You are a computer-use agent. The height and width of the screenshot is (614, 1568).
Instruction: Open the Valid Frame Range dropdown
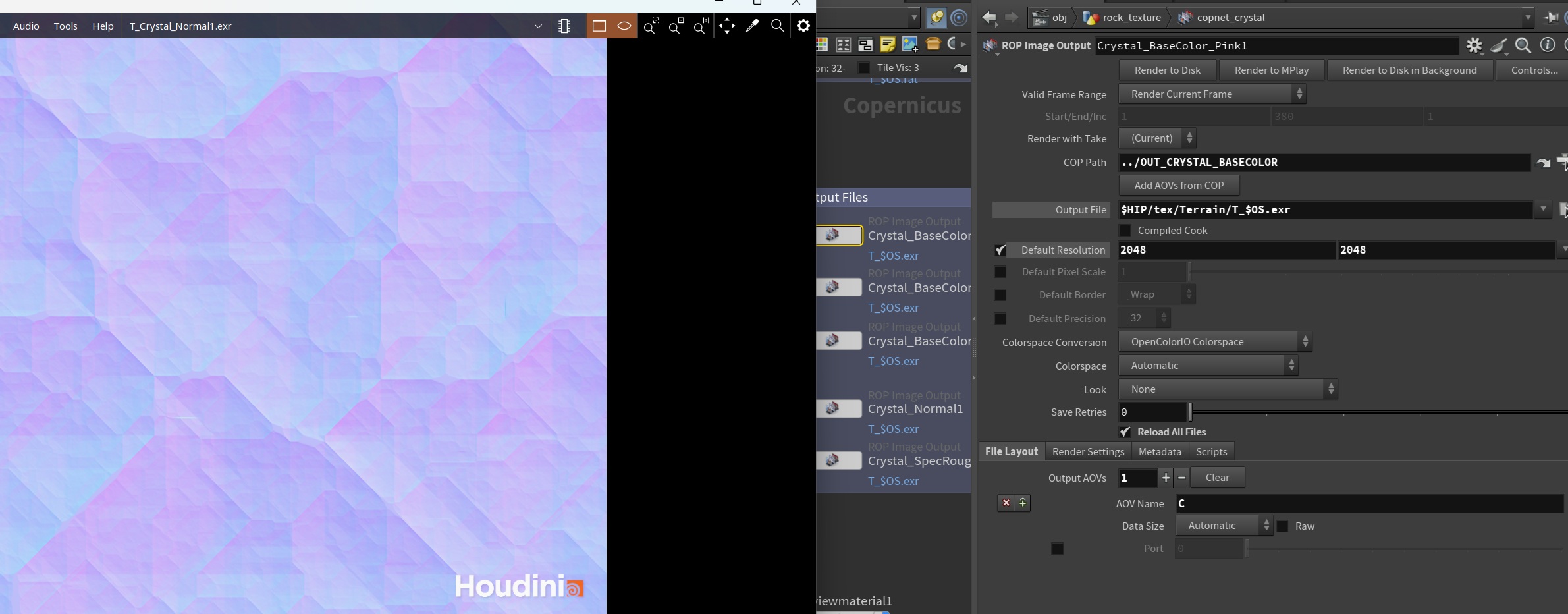click(x=1212, y=94)
